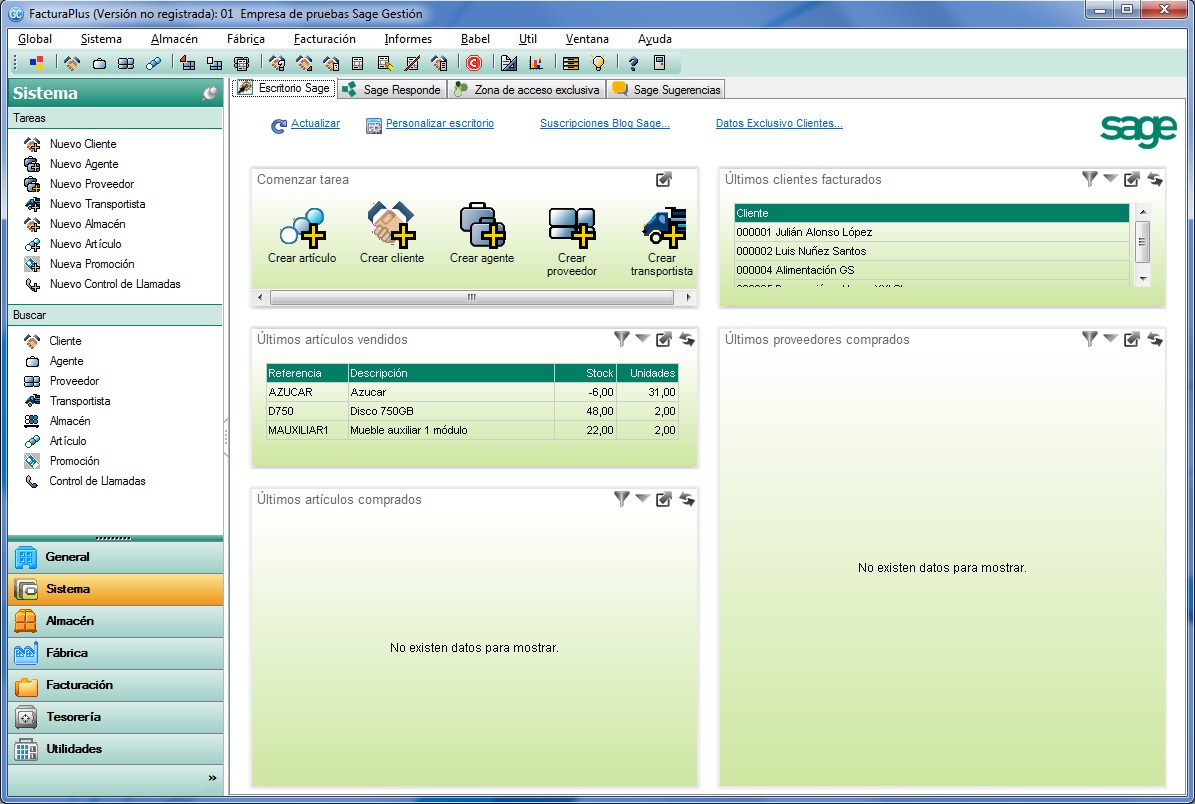Select the Fábrica module button
The width and height of the screenshot is (1195, 804).
[x=116, y=653]
